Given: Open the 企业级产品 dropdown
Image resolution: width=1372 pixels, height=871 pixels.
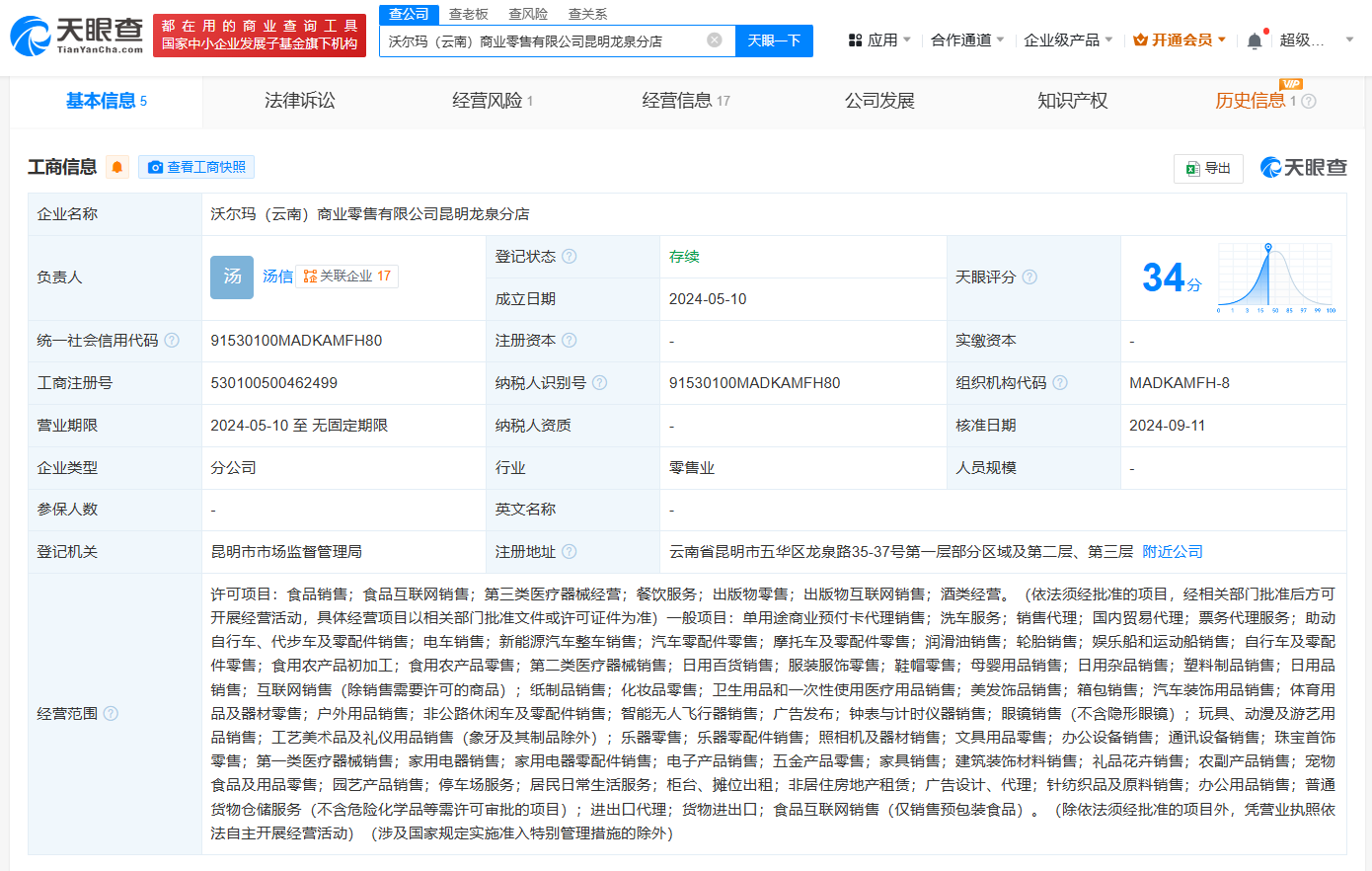Looking at the screenshot, I should click(1067, 40).
